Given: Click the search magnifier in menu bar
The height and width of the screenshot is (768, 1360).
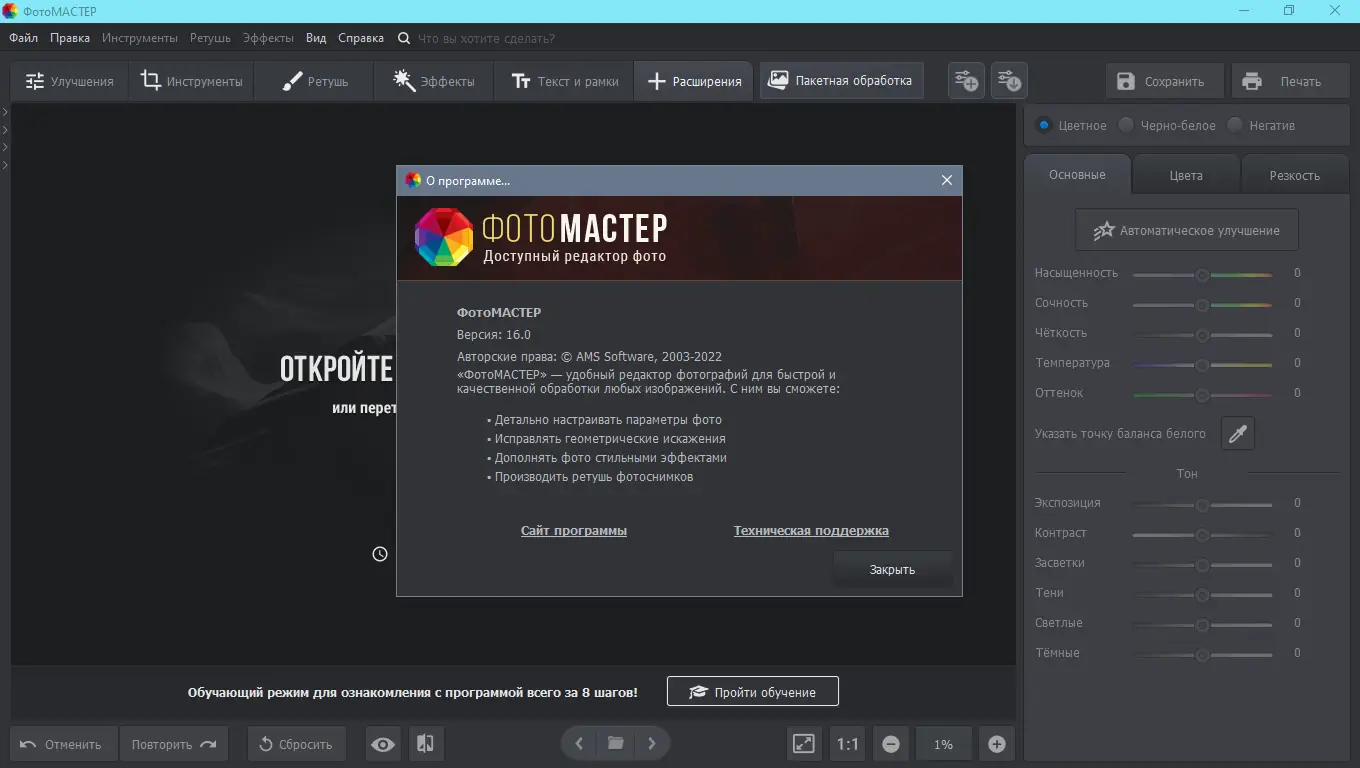Looking at the screenshot, I should (404, 38).
